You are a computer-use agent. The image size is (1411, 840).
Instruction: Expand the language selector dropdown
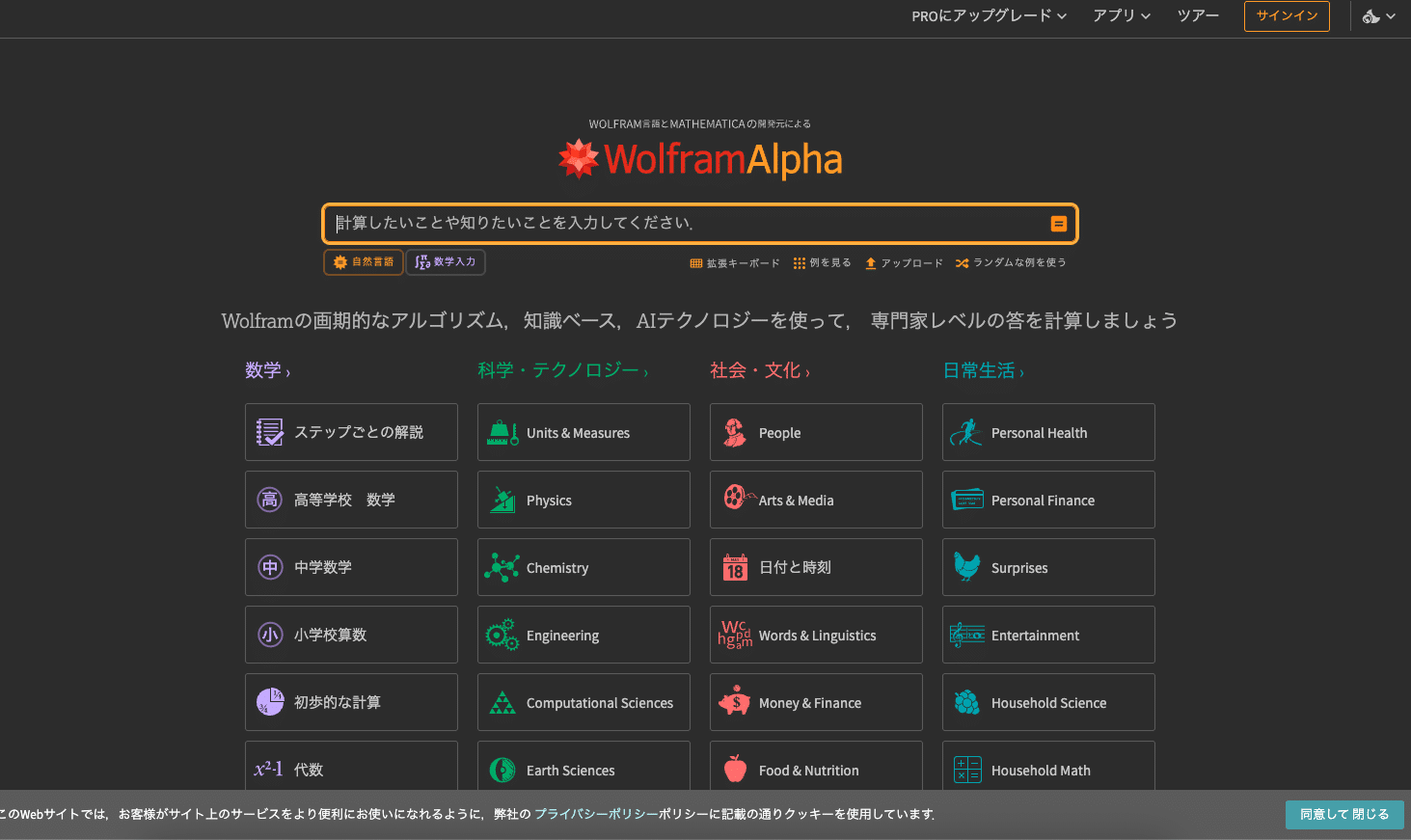tap(1378, 16)
